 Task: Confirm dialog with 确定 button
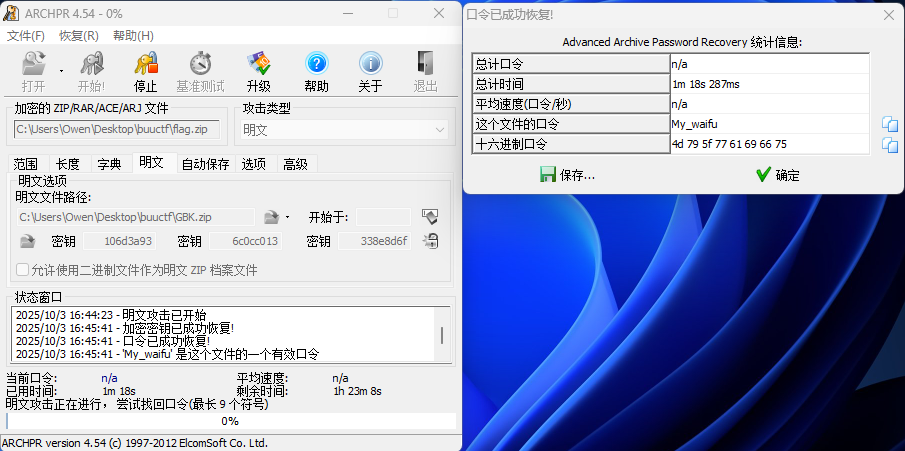coord(777,175)
